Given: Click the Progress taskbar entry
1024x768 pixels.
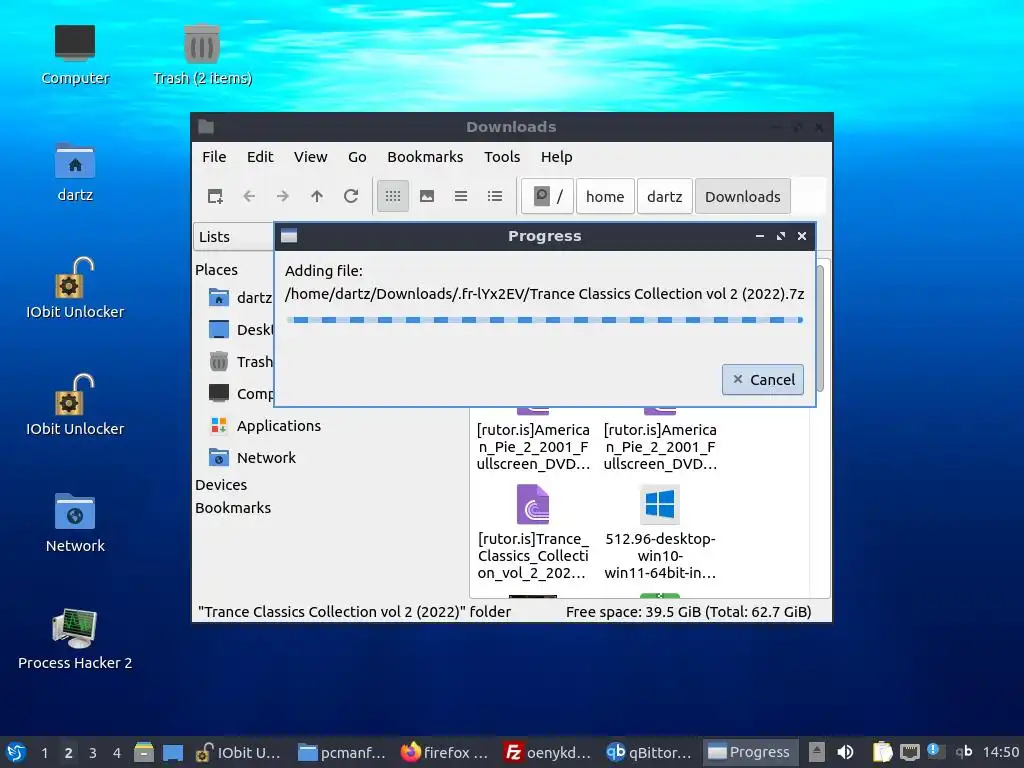Looking at the screenshot, I should pos(750,752).
